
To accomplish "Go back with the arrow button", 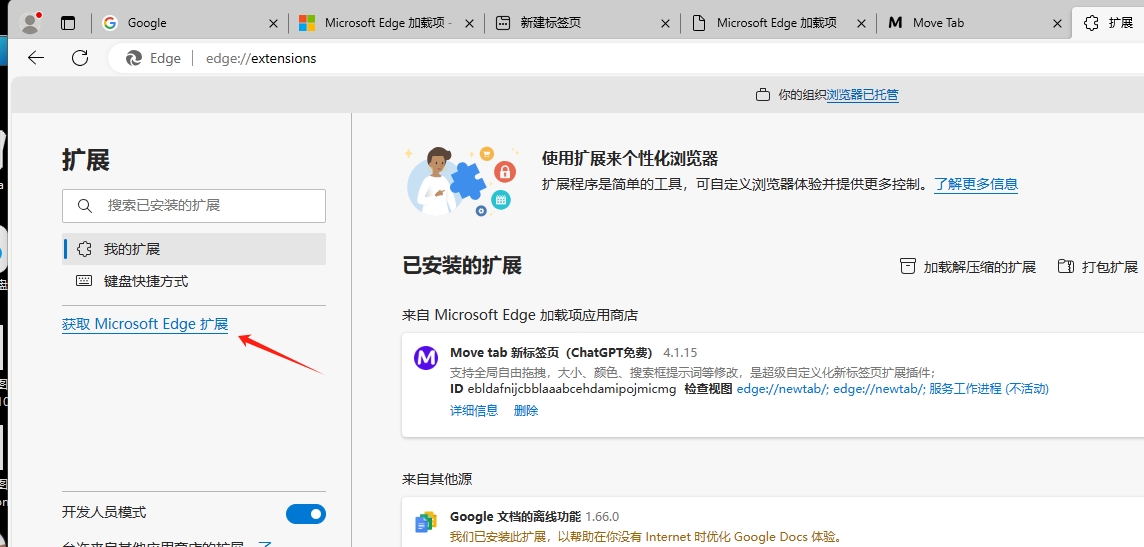I will (x=36, y=58).
